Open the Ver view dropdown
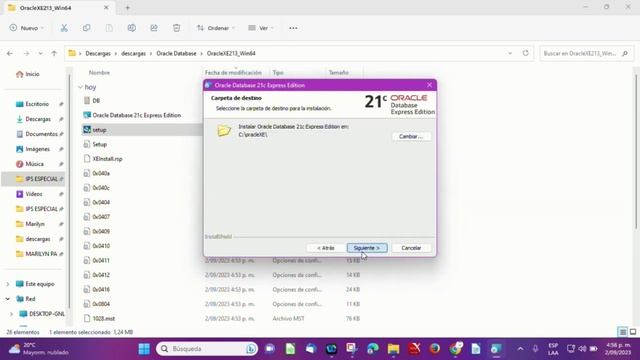The height and width of the screenshot is (360, 640). [x=261, y=28]
